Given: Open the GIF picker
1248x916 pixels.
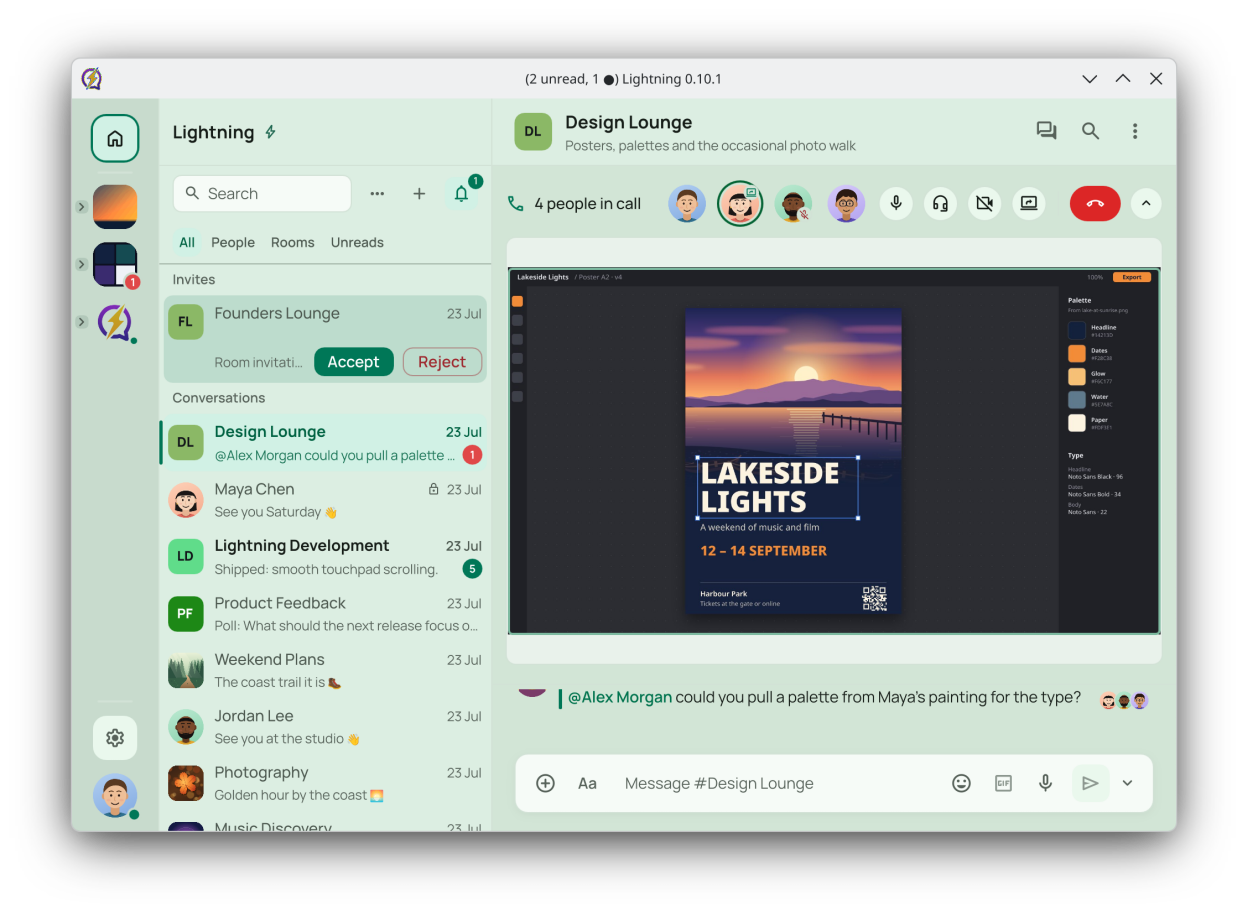Looking at the screenshot, I should coord(1003,783).
